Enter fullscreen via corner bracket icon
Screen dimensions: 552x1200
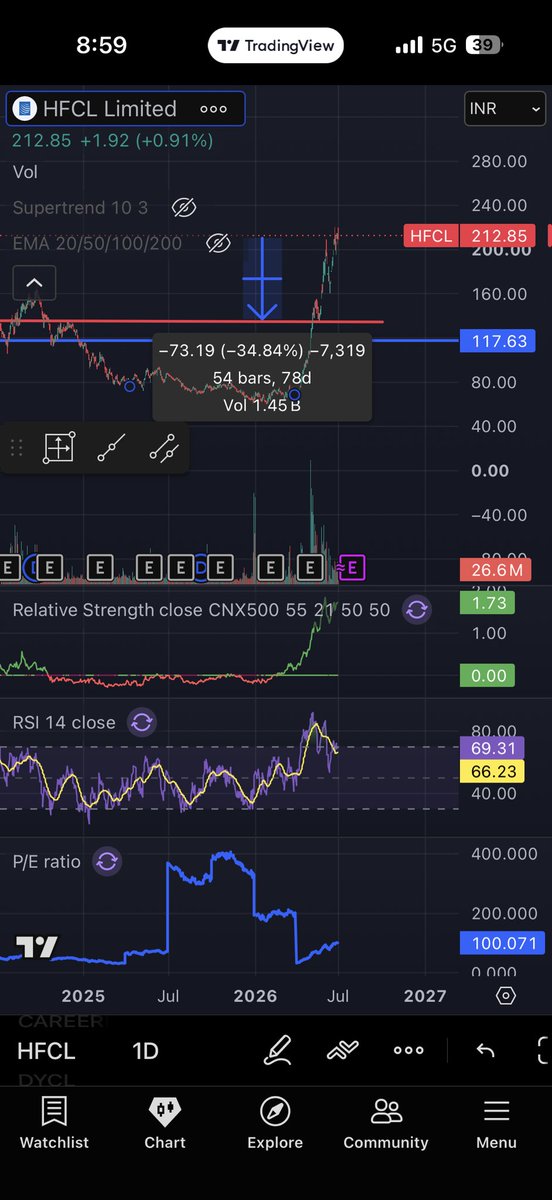tap(543, 1051)
